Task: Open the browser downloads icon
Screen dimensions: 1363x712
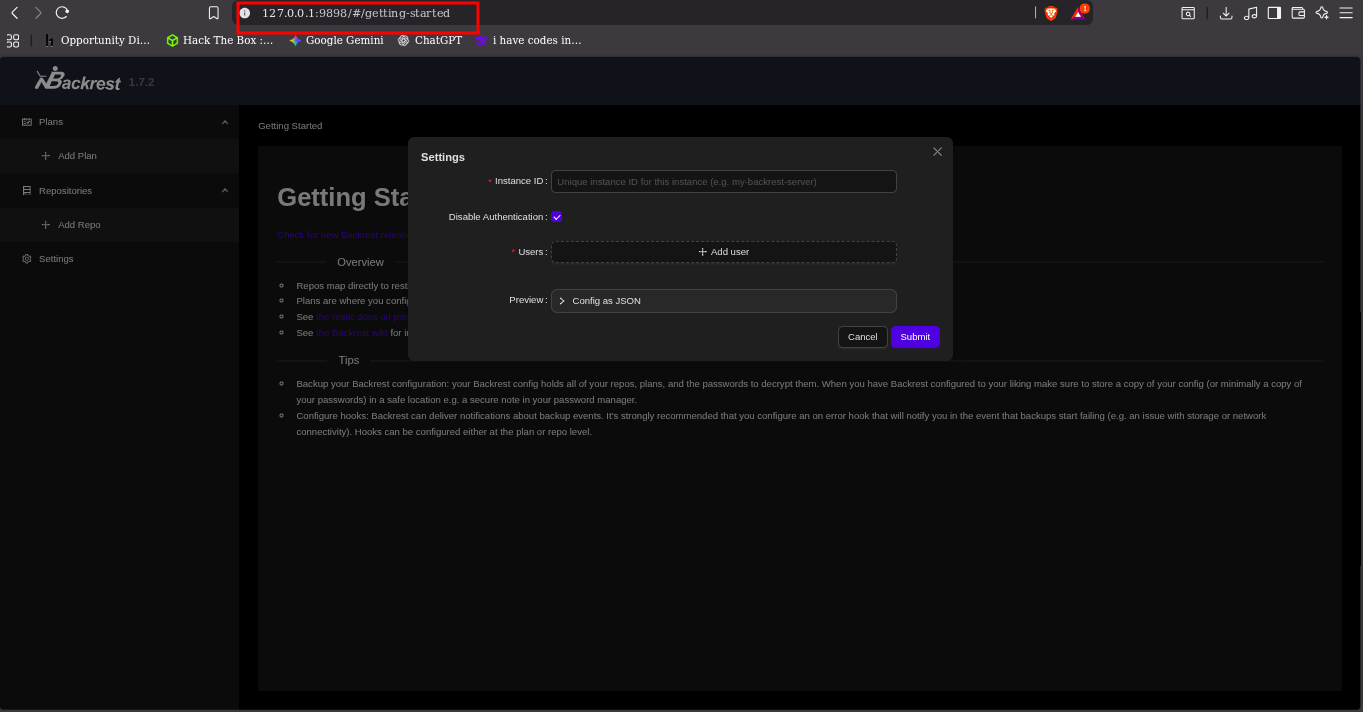Action: pos(1225,13)
